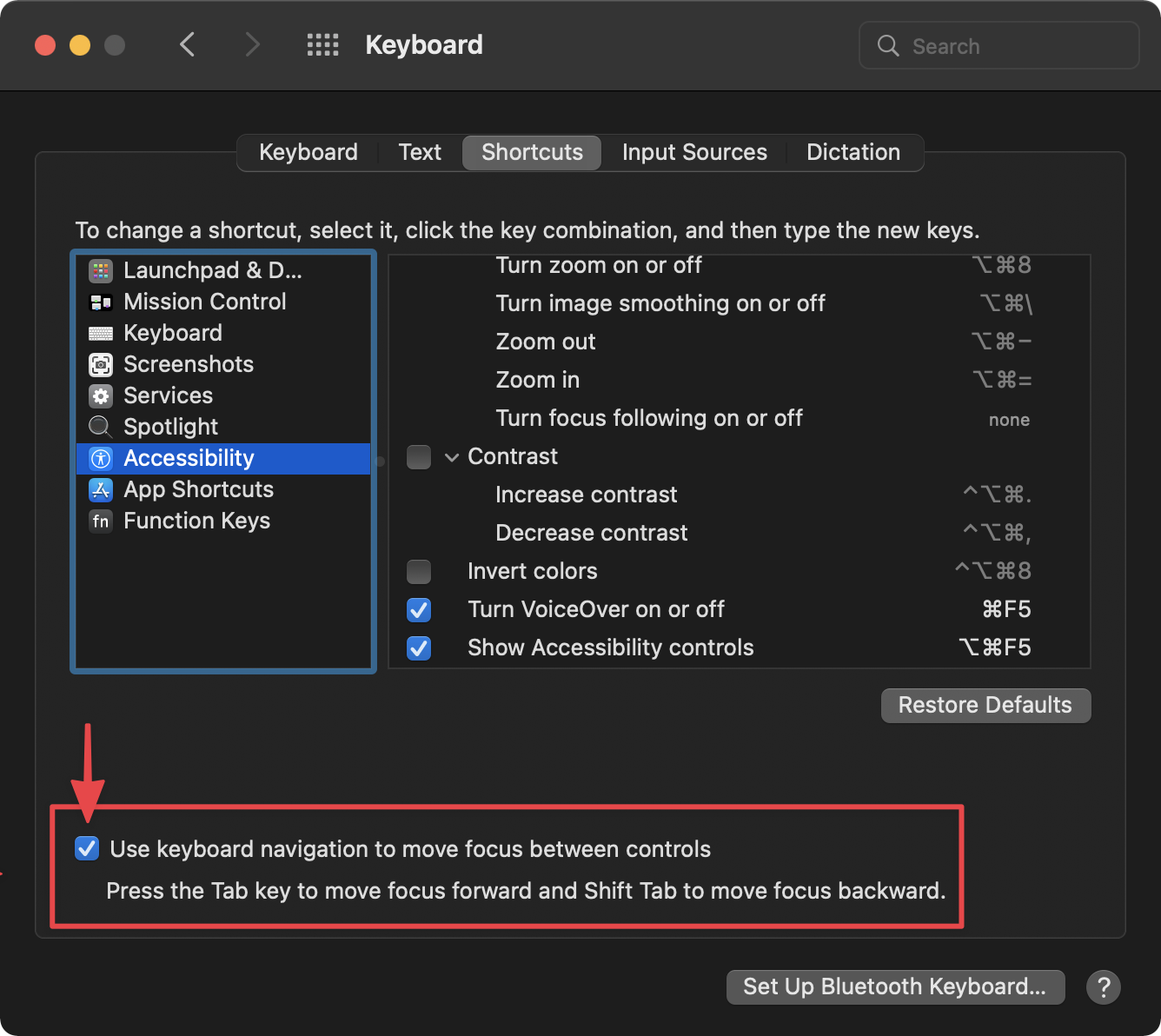The height and width of the screenshot is (1036, 1161).
Task: Select the Screenshots camera icon
Action: pyautogui.click(x=101, y=364)
